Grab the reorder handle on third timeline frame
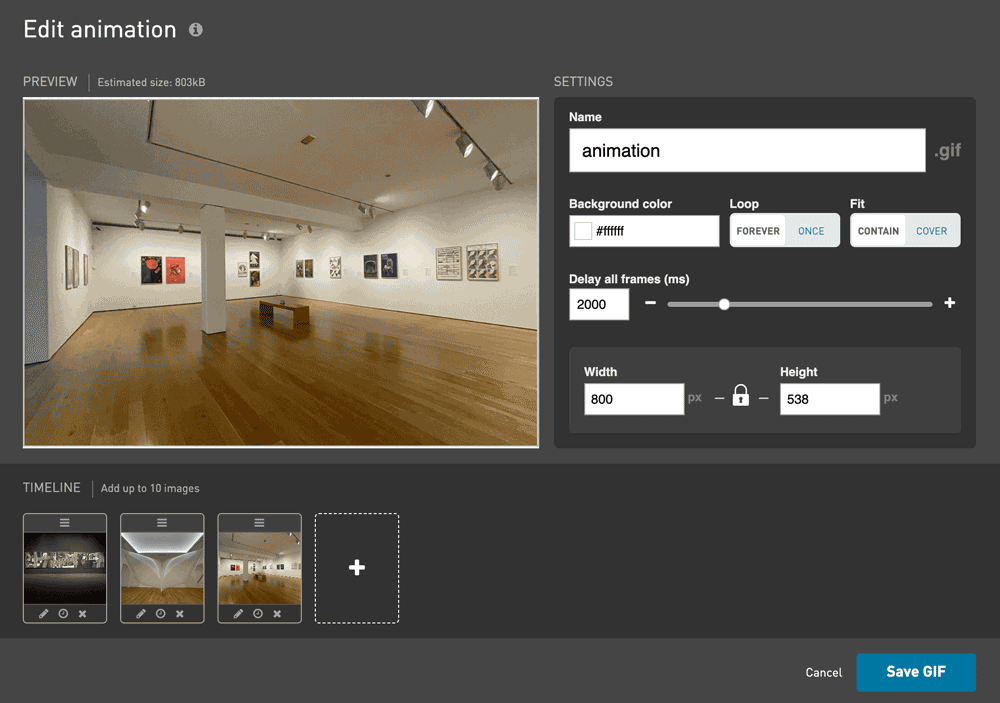Viewport: 1000px width, 703px height. coord(259,522)
